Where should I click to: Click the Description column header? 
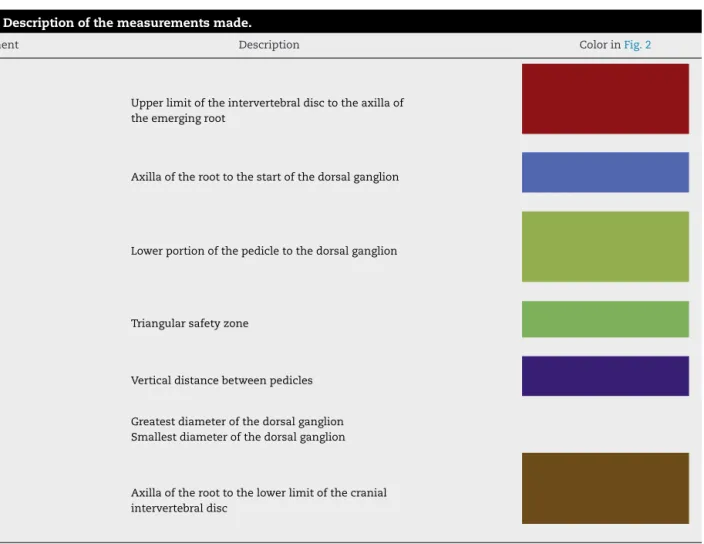(269, 45)
